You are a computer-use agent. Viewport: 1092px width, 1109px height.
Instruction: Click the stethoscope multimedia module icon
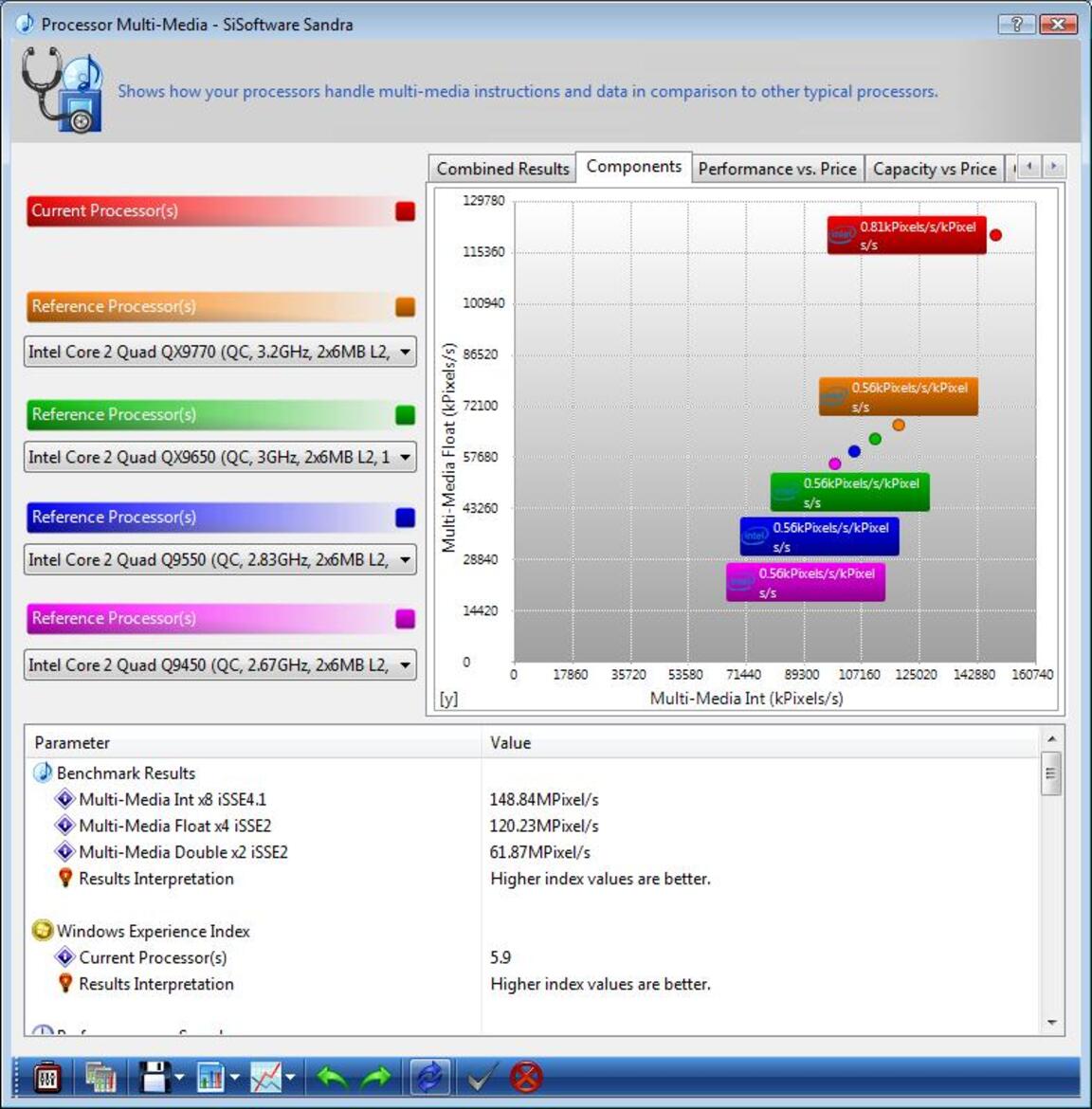(x=63, y=90)
